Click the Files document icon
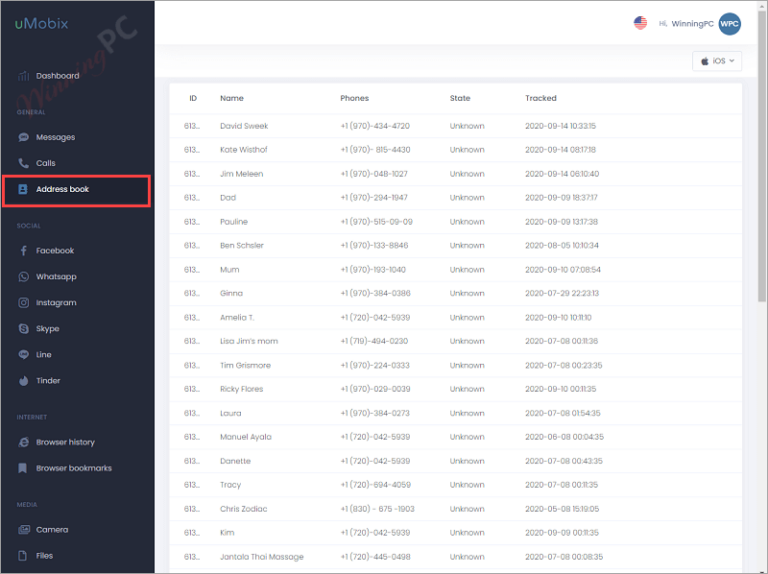Image resolution: width=768 pixels, height=574 pixels. click(x=23, y=556)
